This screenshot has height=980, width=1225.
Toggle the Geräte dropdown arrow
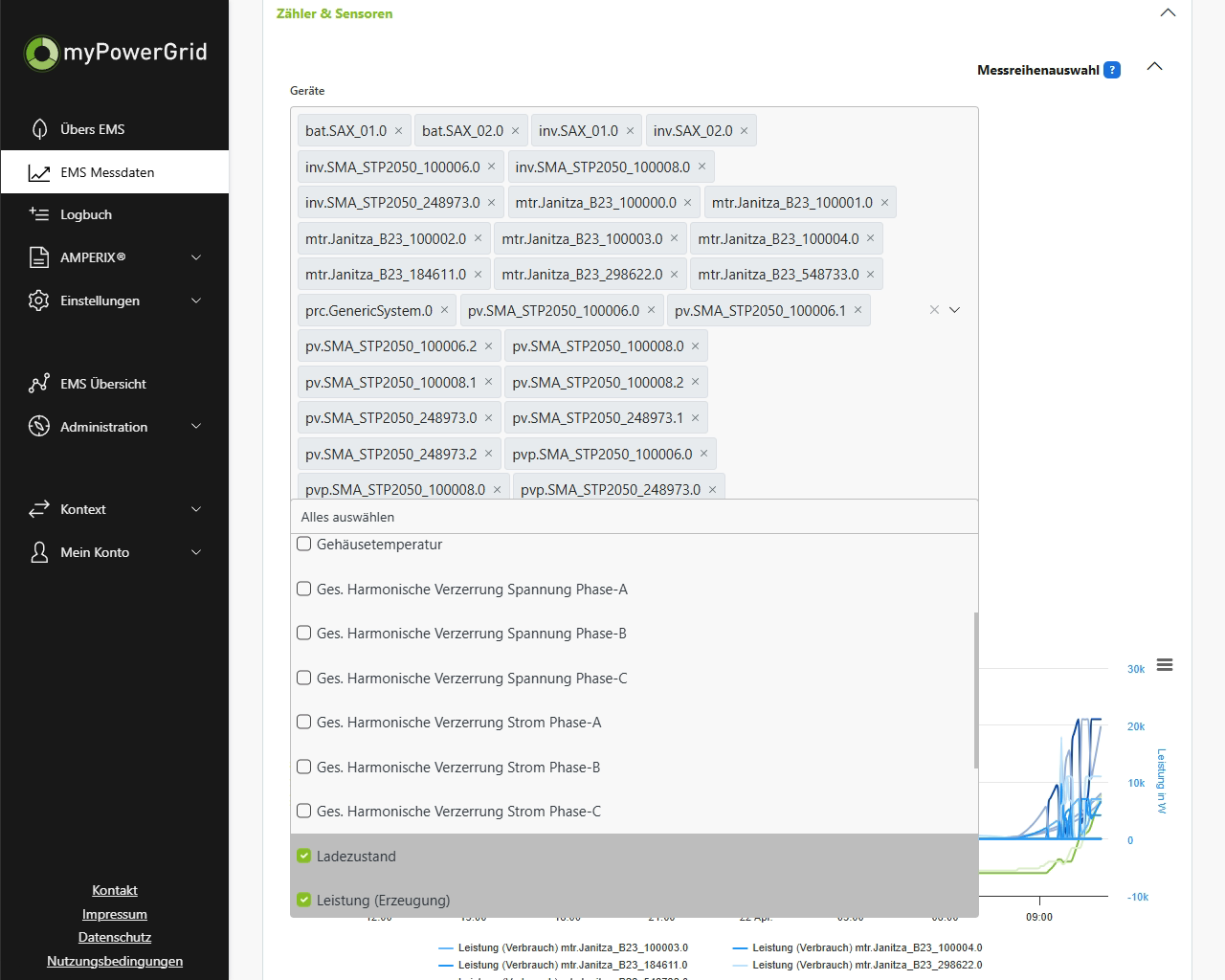[954, 310]
